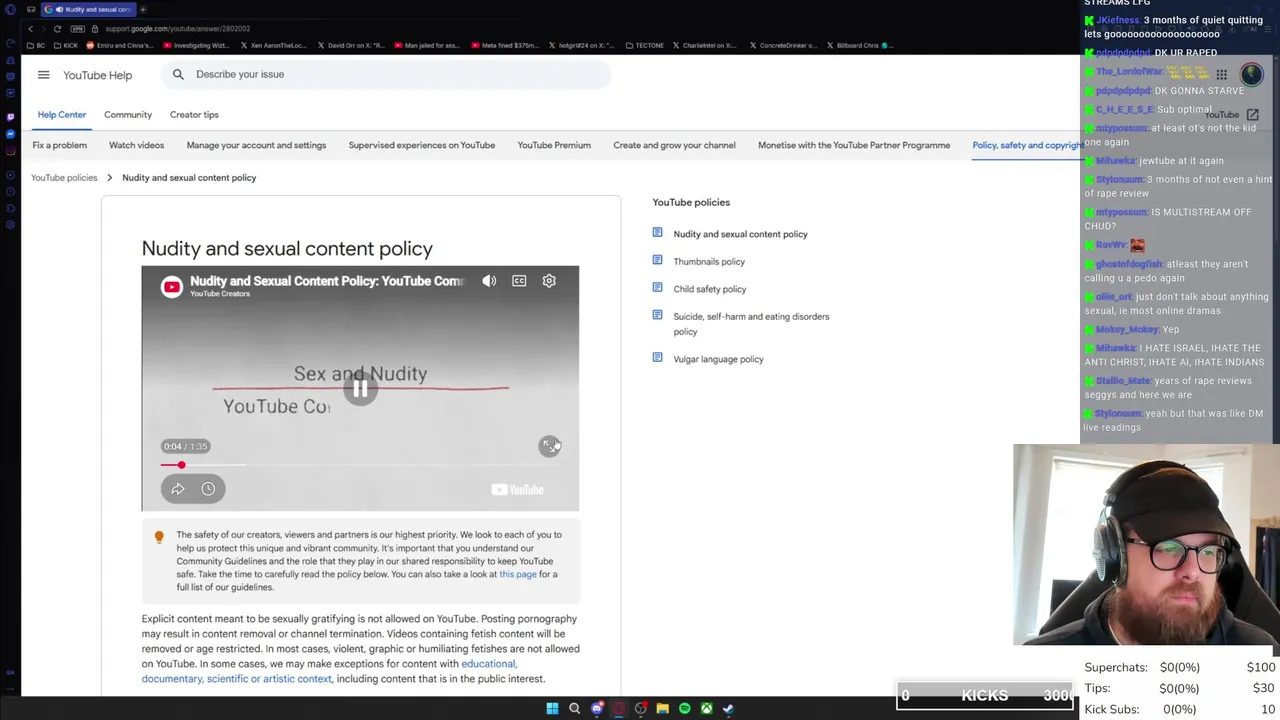Open the video title link in player
Screen dimensions: 1280x720
[x=327, y=281]
